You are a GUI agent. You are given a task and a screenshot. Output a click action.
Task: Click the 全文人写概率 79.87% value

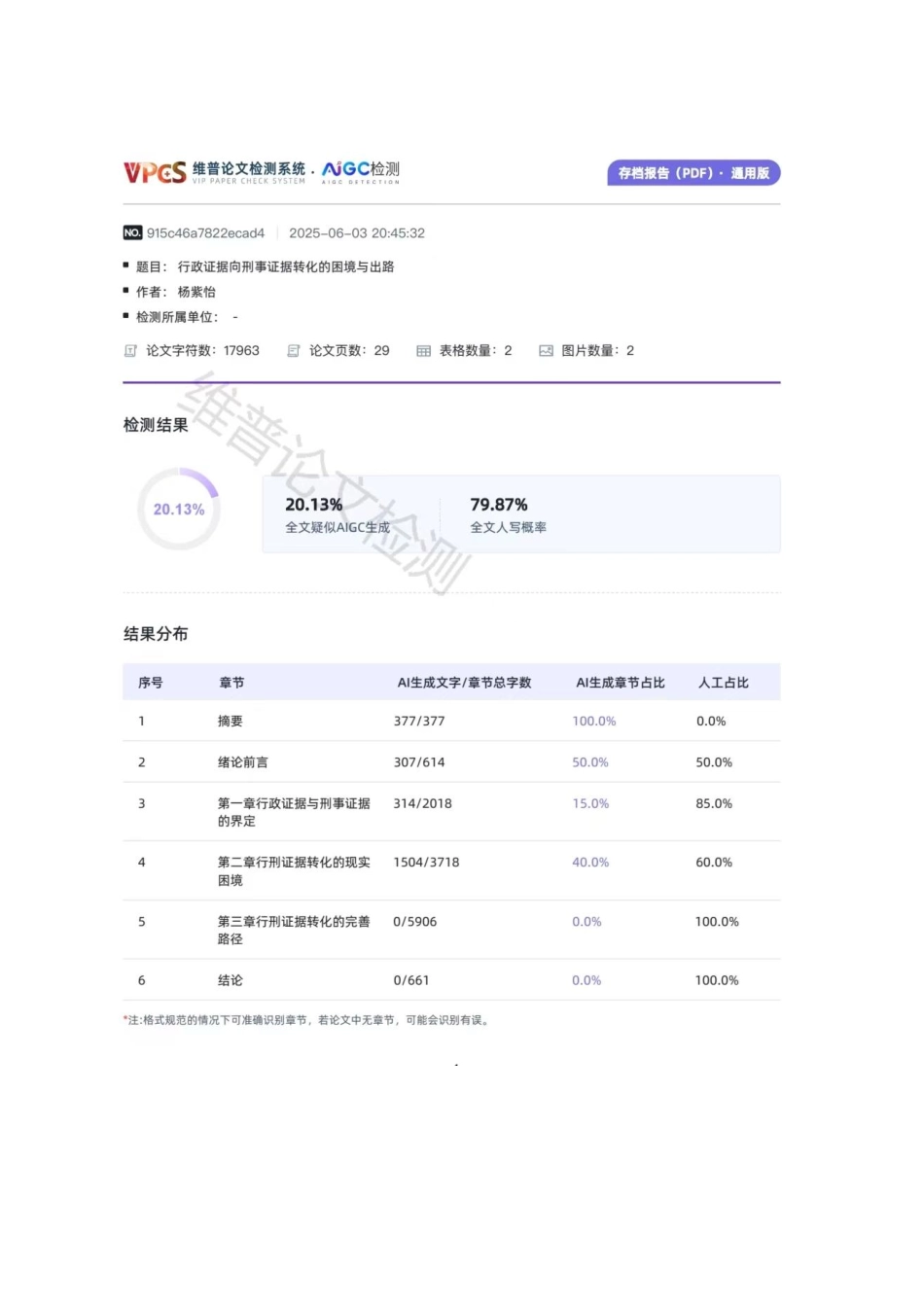point(498,505)
